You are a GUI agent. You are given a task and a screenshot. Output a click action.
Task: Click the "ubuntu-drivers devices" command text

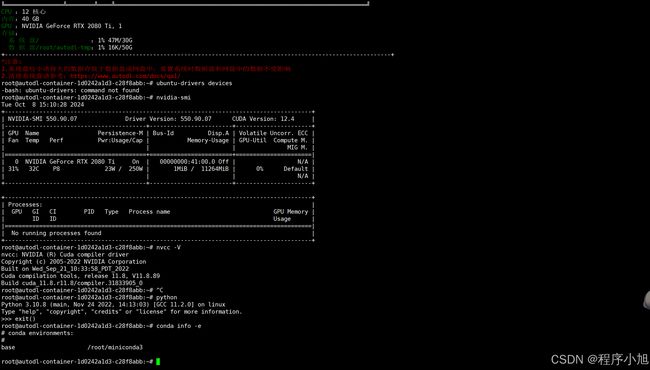(x=194, y=83)
